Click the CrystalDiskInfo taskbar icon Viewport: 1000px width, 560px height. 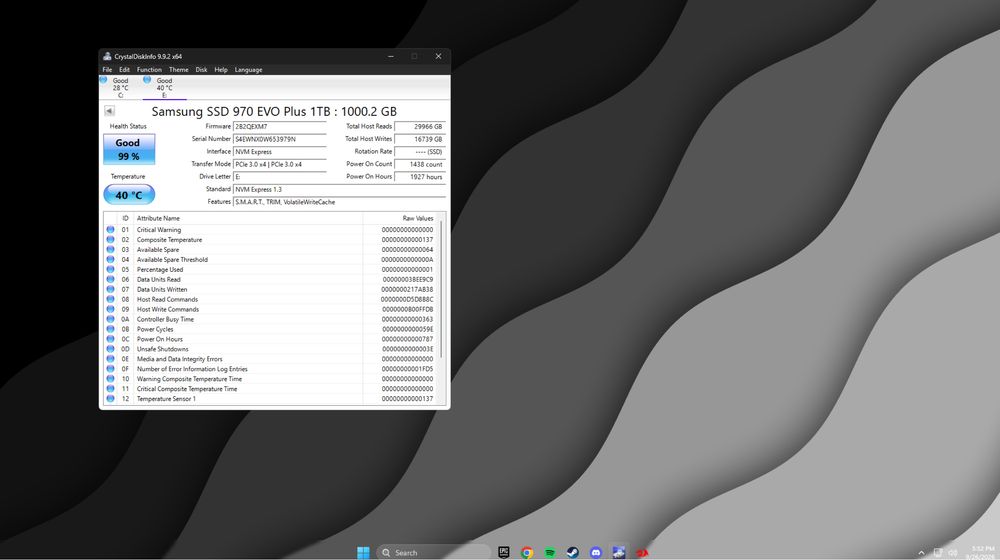point(619,552)
